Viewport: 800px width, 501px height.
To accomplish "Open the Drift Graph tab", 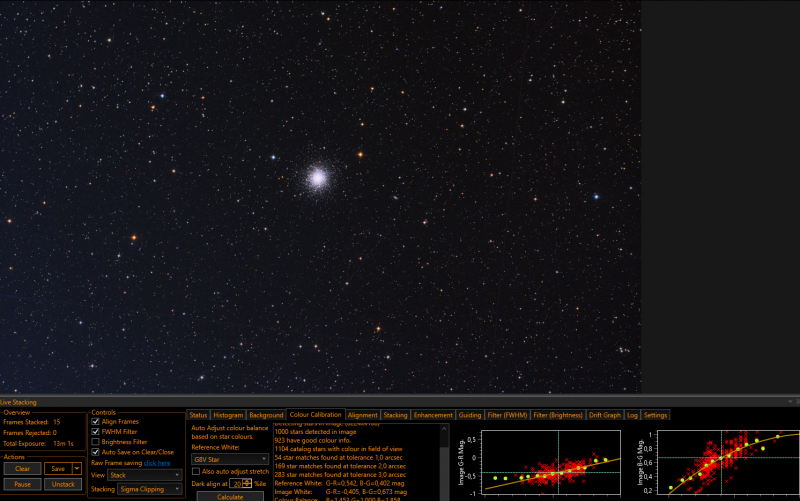I will (x=605, y=415).
